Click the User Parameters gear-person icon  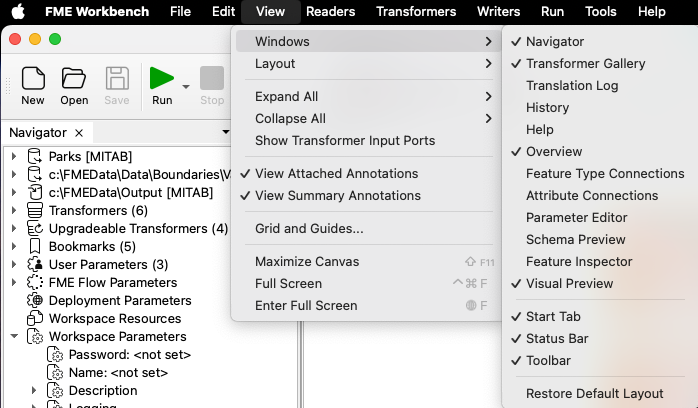35,264
